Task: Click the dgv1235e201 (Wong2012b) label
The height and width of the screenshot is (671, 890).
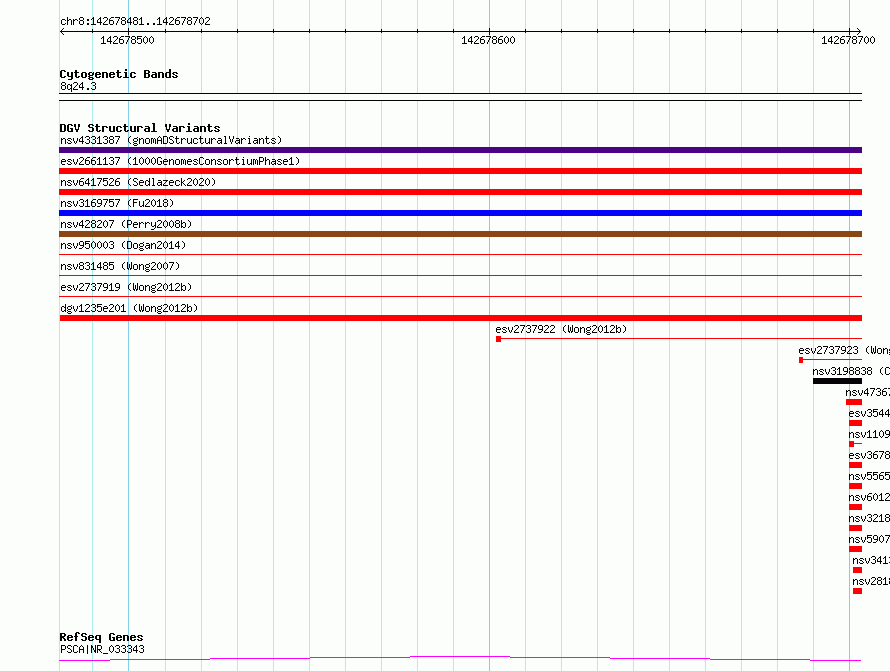Action: 129,308
